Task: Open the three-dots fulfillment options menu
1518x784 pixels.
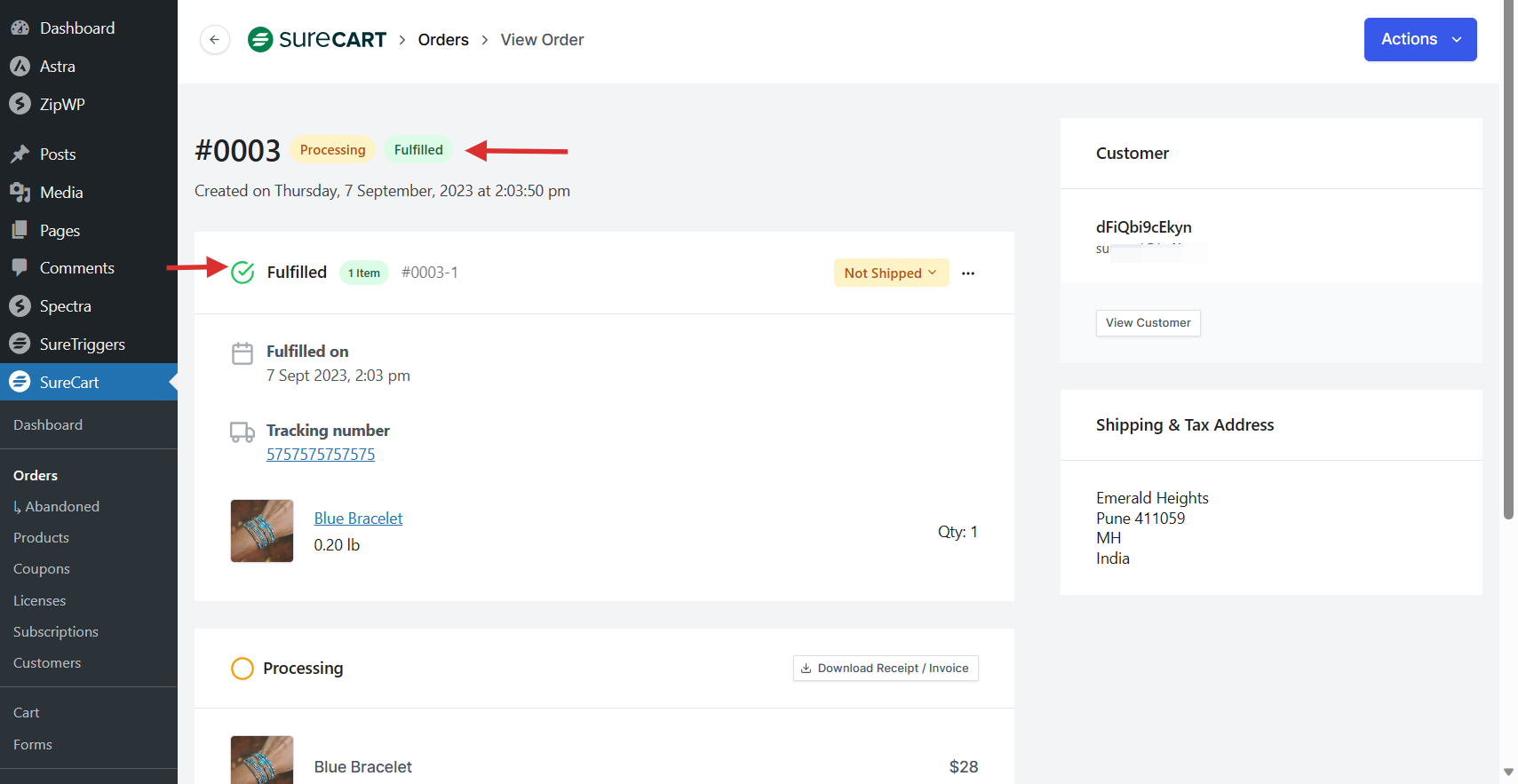Action: (968, 273)
